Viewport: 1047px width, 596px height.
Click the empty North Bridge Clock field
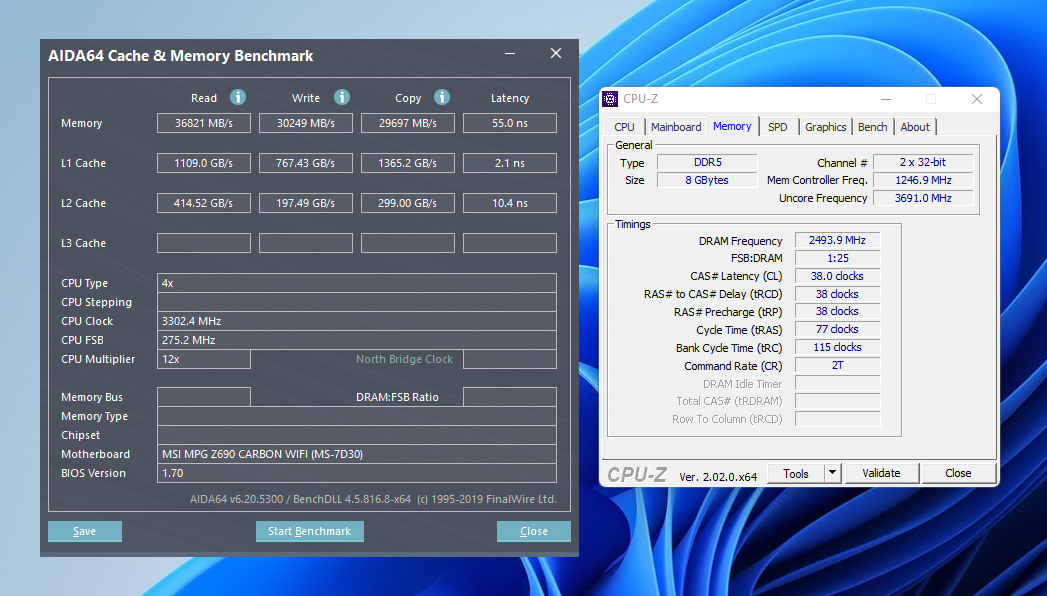tap(509, 359)
